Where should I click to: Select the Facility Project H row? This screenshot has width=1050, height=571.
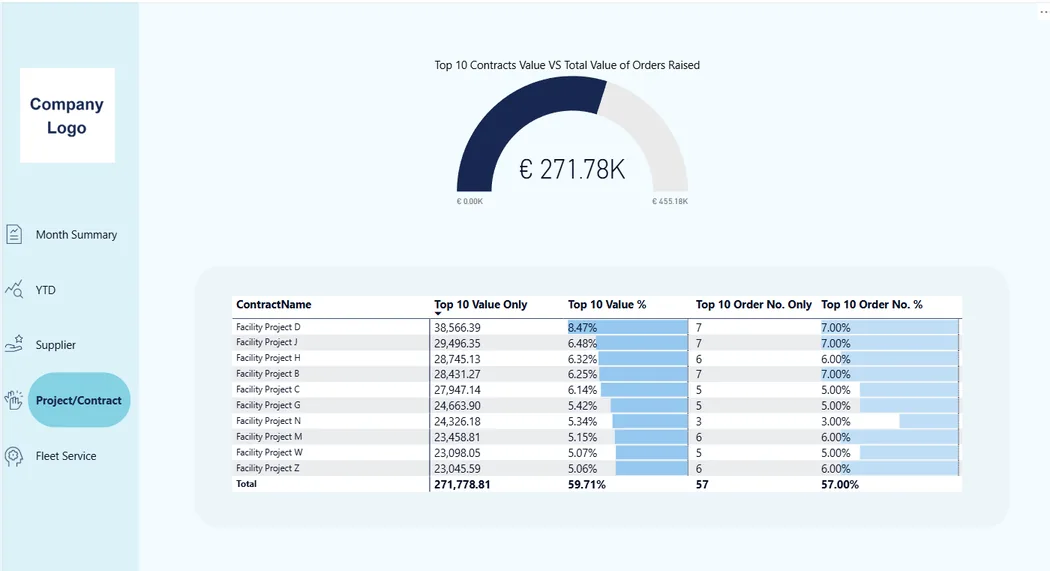[x=596, y=358]
